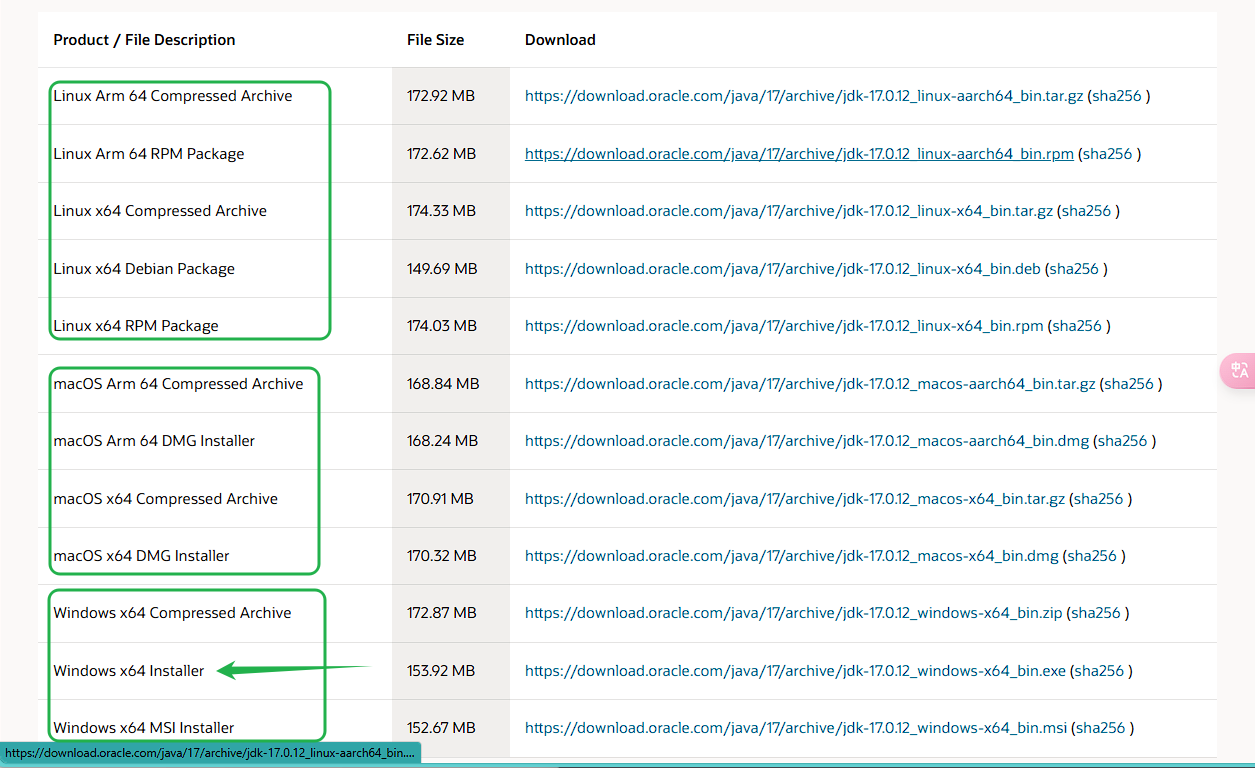The width and height of the screenshot is (1255, 768).
Task: Download the Linux Arm 64 tar.gz archive link
Action: 803,97
